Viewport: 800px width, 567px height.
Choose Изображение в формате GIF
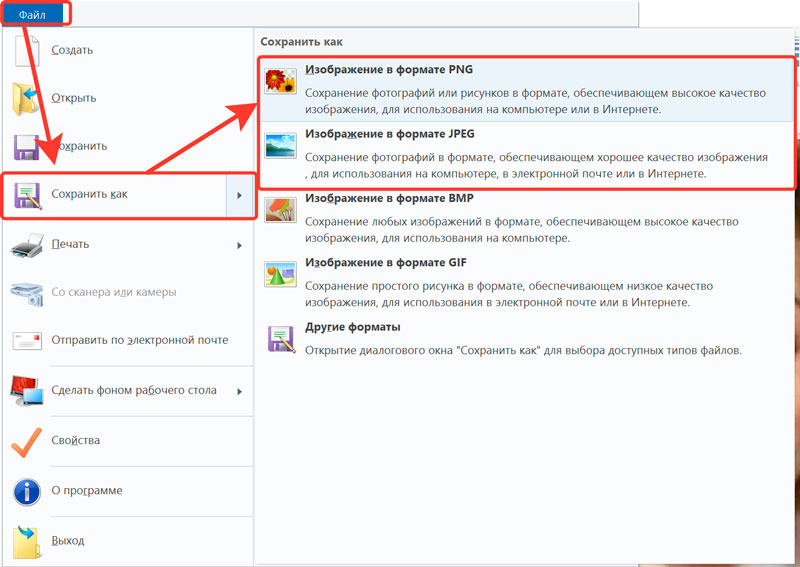(528, 283)
